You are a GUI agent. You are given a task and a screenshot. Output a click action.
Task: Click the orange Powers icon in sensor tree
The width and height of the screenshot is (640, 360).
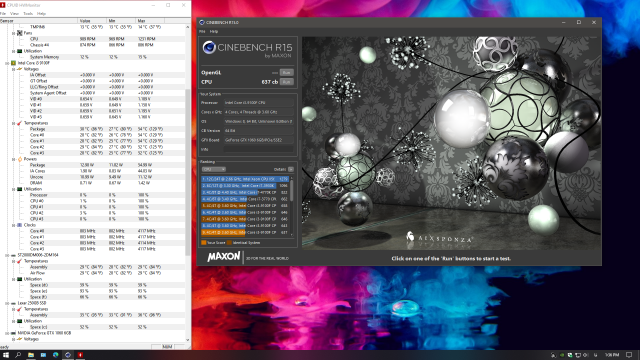19,159
